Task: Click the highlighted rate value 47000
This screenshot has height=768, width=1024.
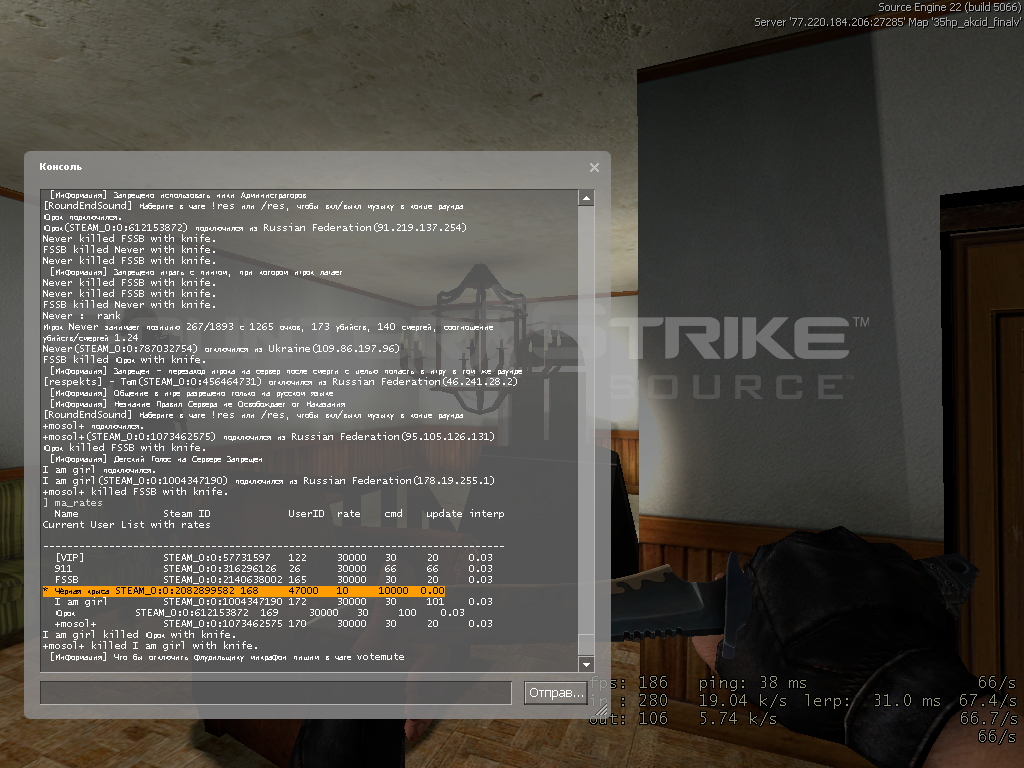Action: coord(304,591)
